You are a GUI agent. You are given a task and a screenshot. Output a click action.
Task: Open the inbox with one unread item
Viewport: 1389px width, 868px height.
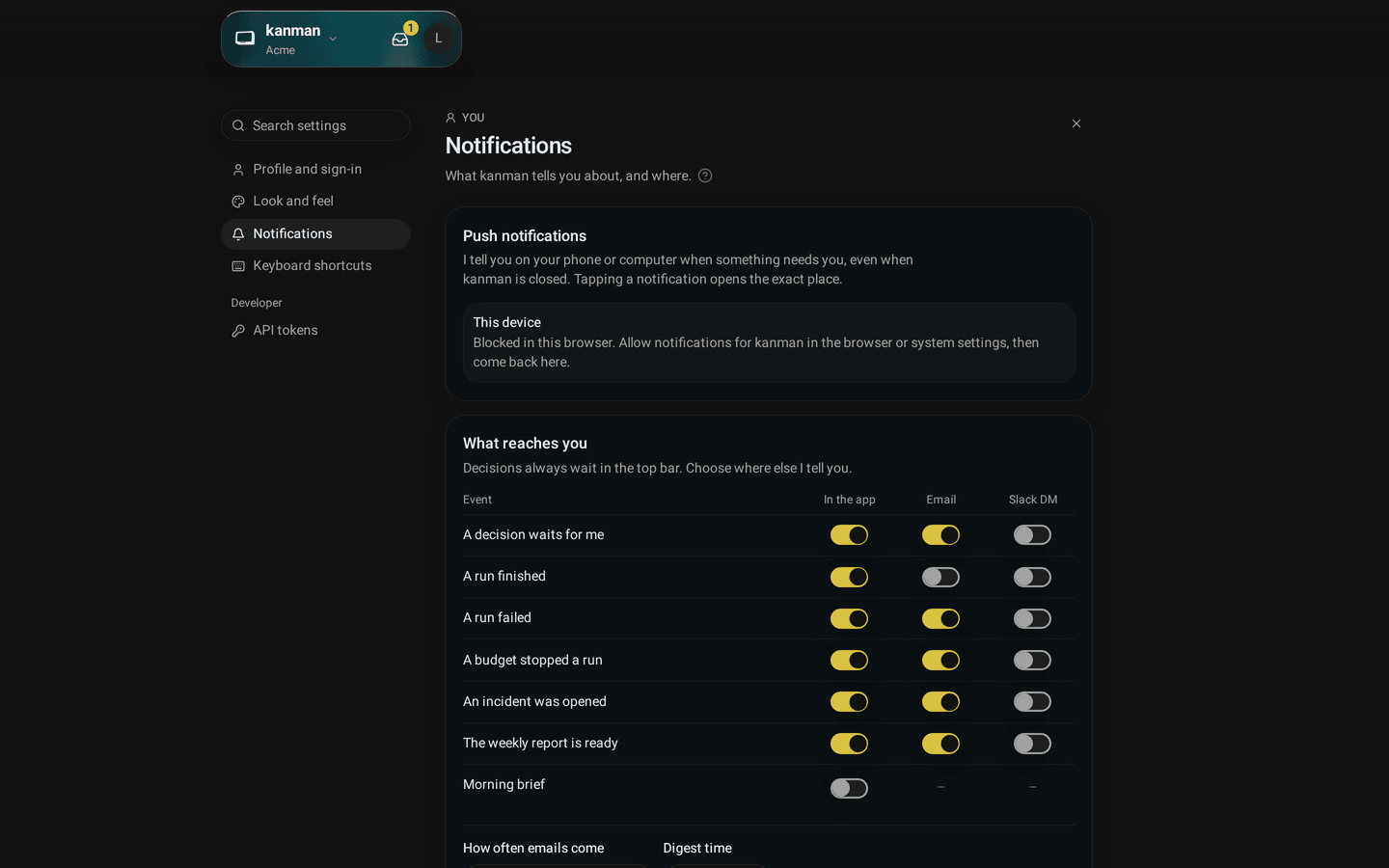tap(400, 39)
